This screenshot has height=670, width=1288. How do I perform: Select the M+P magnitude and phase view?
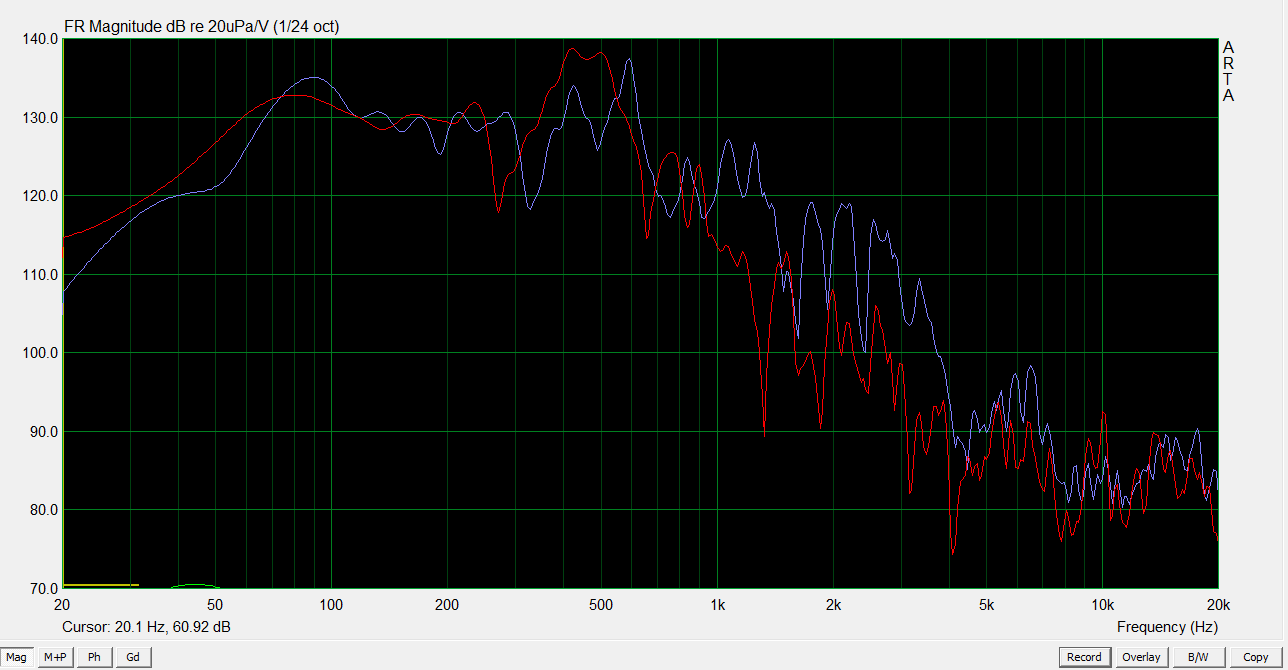click(55, 657)
